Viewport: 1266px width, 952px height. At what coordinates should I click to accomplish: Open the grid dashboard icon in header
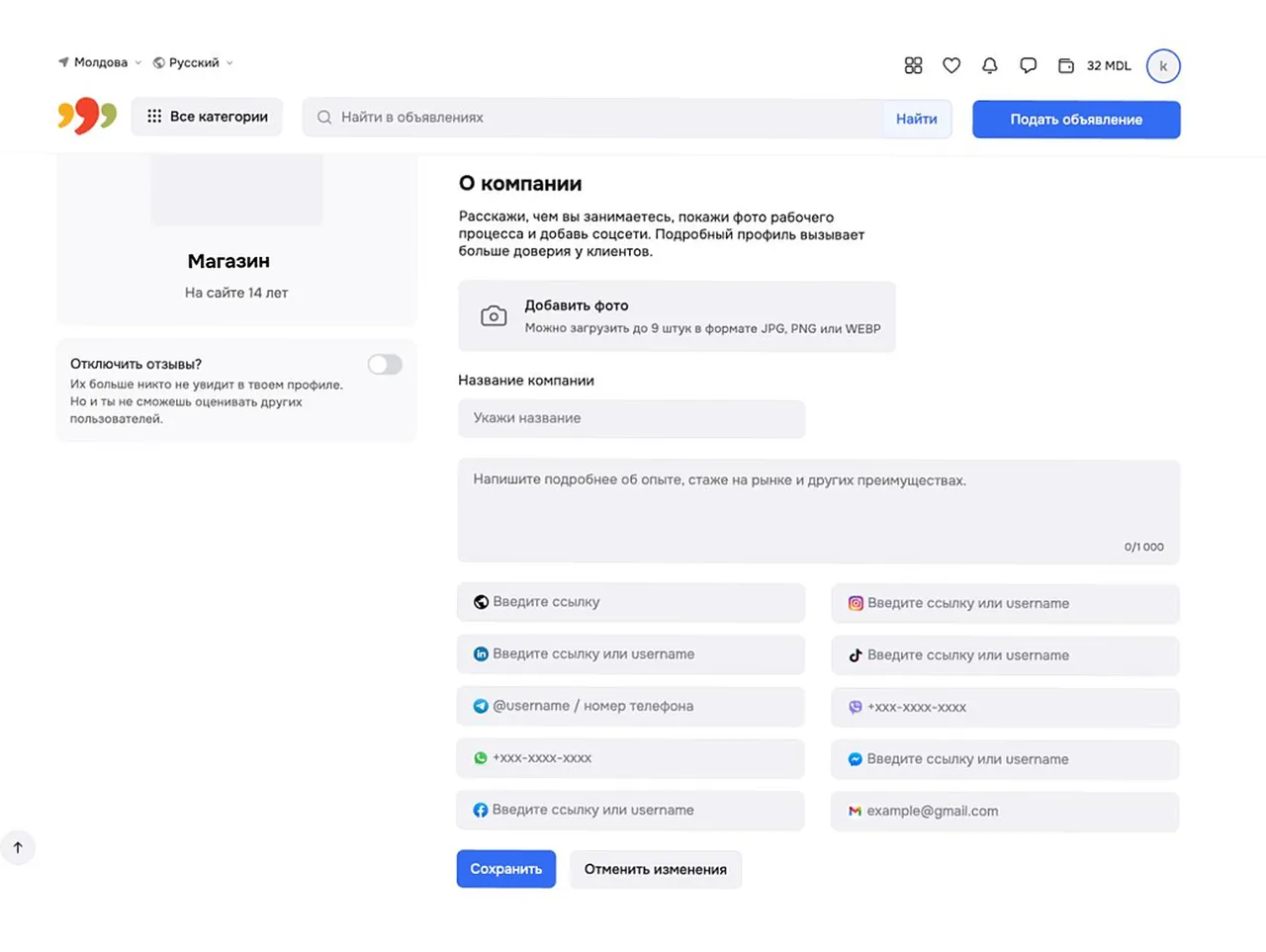tap(913, 65)
